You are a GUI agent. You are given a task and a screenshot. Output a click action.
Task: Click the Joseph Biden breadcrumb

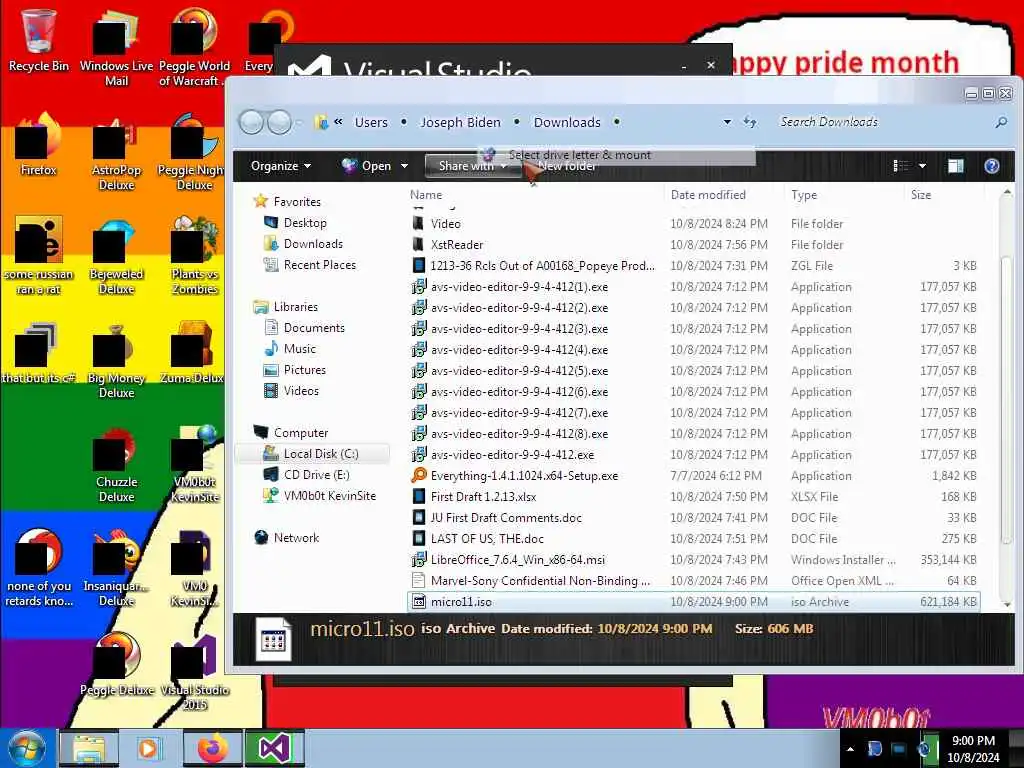[460, 122]
